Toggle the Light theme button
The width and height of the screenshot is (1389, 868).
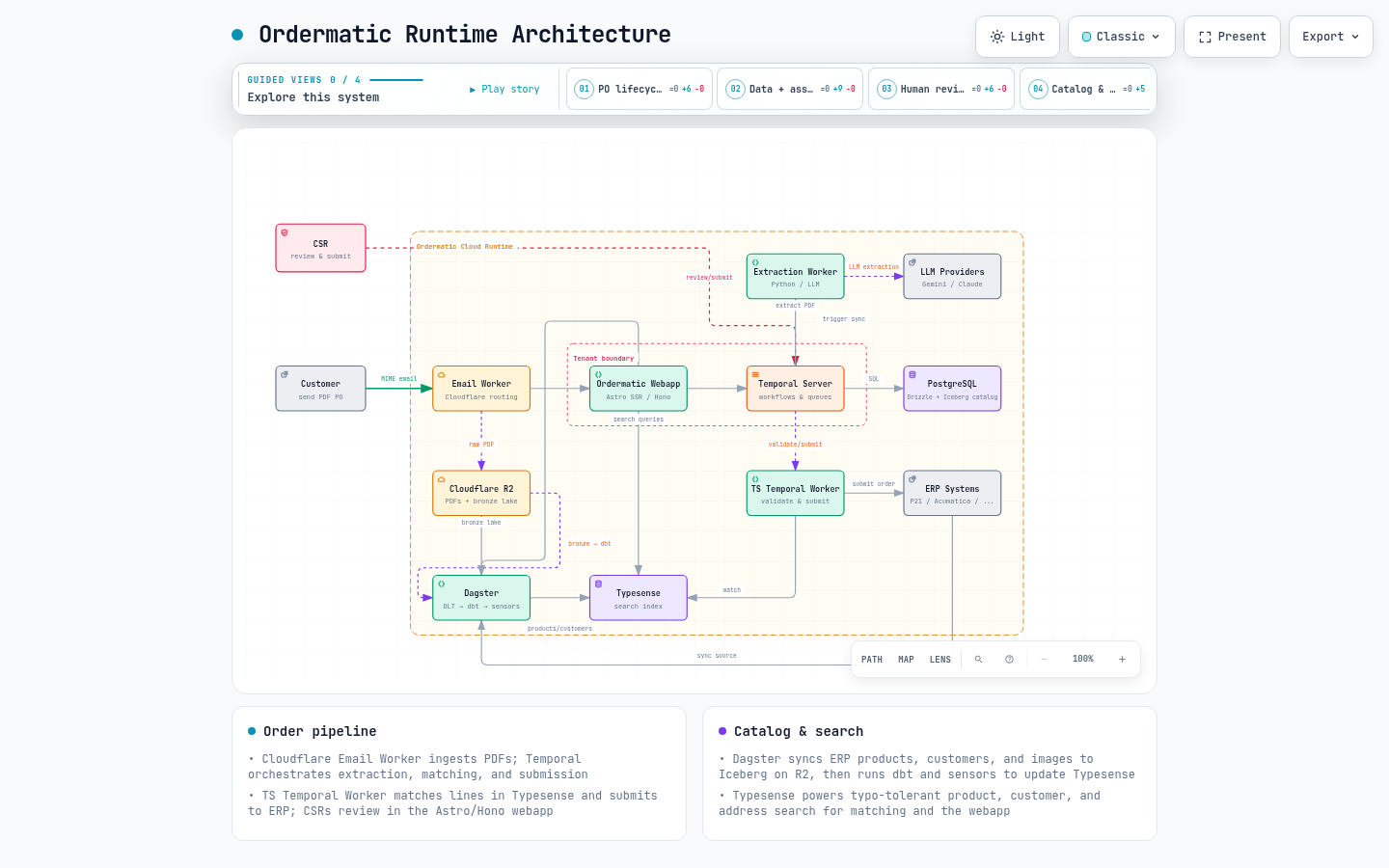pyautogui.click(x=1018, y=37)
